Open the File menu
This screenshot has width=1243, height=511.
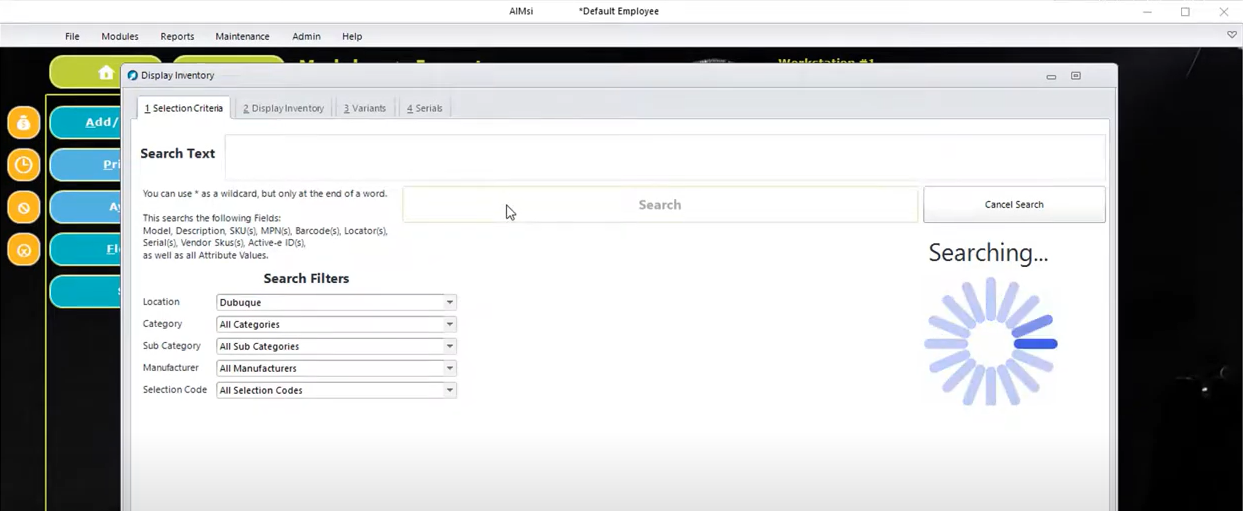pyautogui.click(x=72, y=36)
